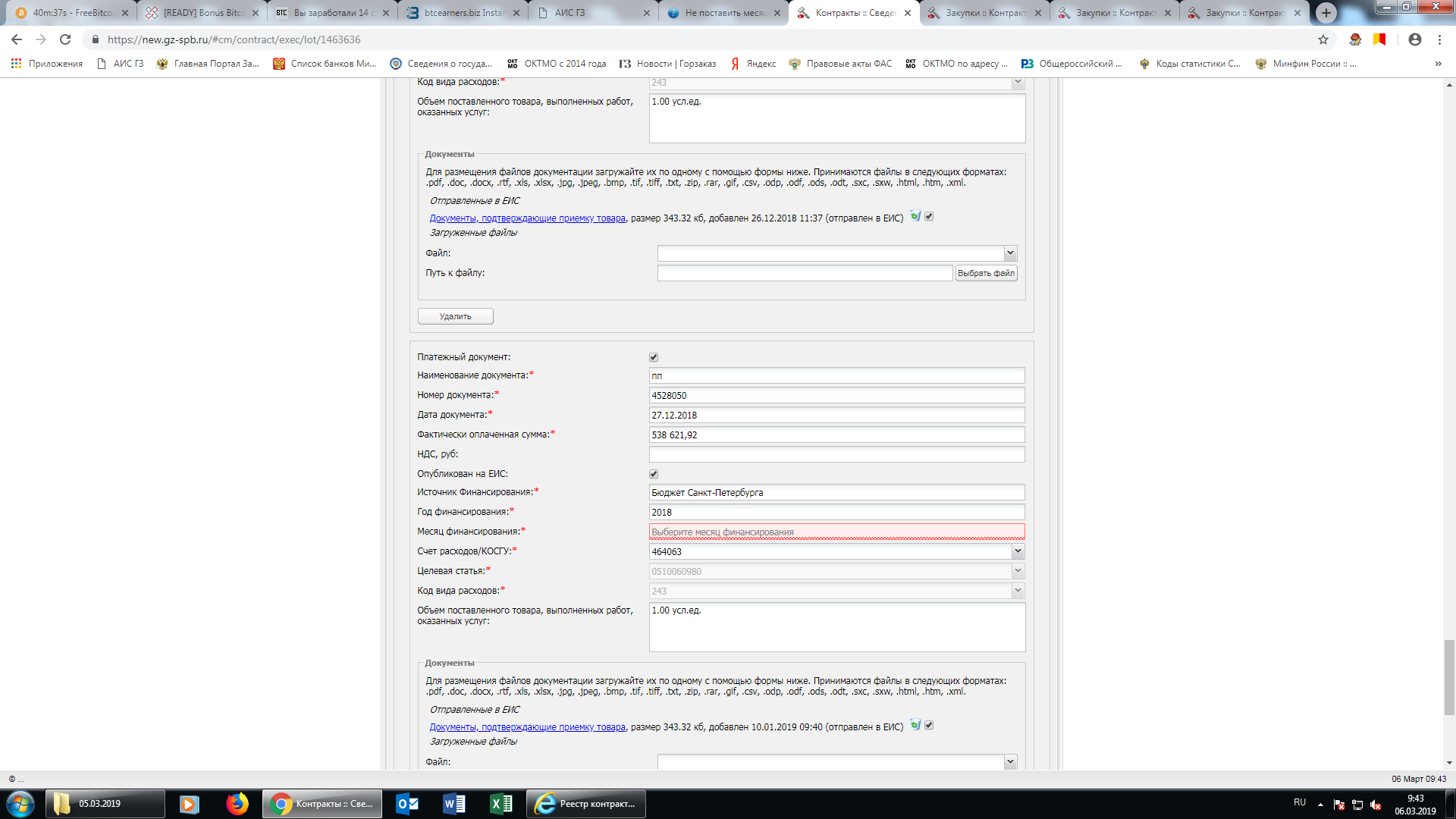Open Firefox from the taskbar
The height and width of the screenshot is (819, 1456).
(x=237, y=804)
